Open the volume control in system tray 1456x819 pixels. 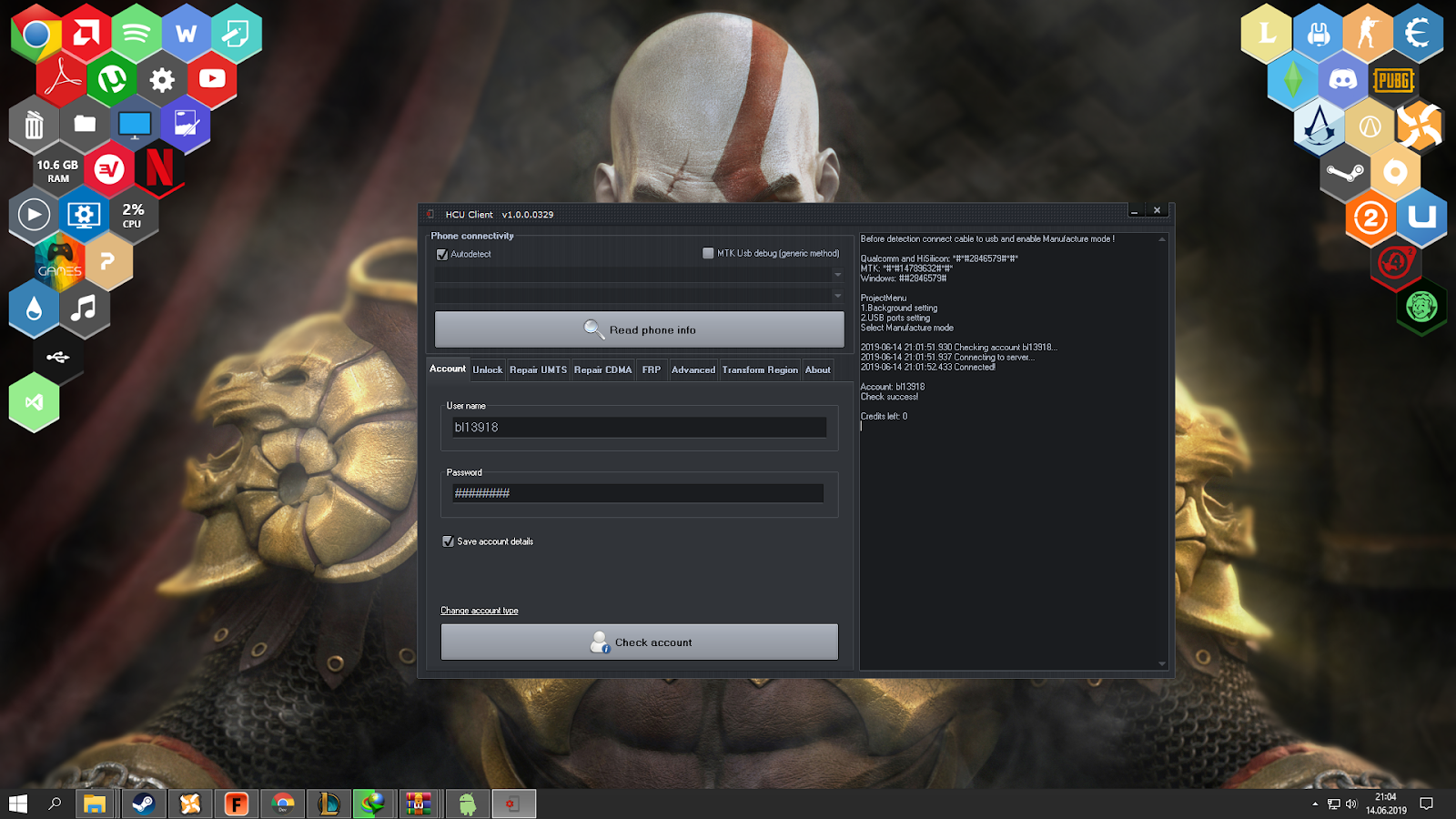pyautogui.click(x=1351, y=804)
